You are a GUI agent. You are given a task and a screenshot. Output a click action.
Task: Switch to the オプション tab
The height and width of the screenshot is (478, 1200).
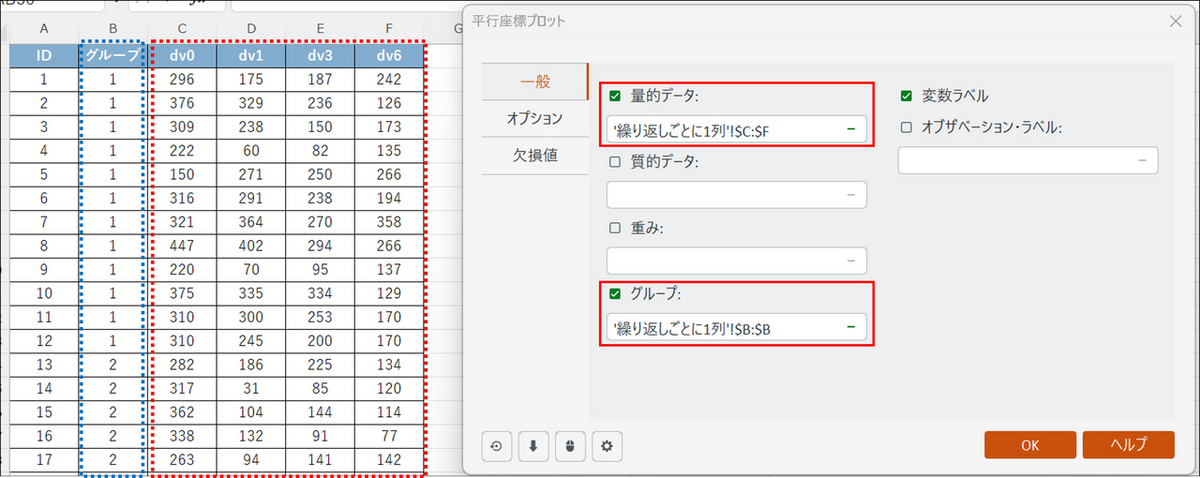(x=534, y=118)
